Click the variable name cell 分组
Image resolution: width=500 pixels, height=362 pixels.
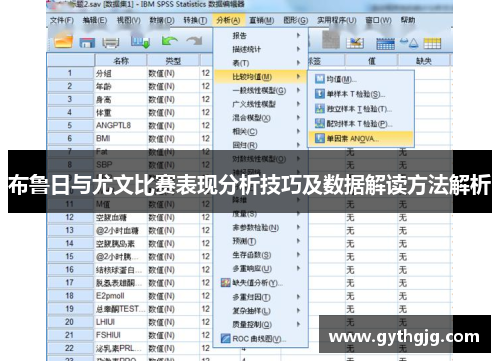(121, 73)
